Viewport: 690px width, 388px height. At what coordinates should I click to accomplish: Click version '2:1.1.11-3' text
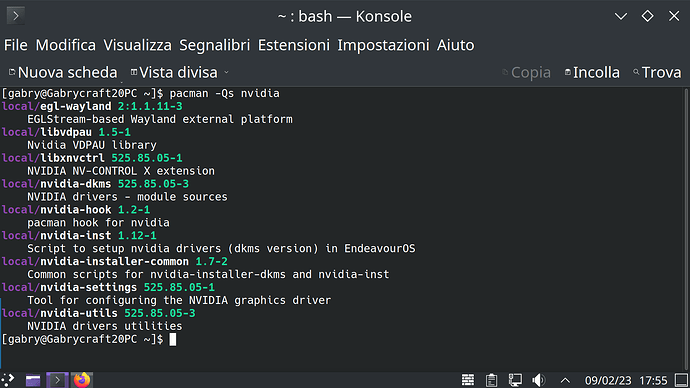point(150,106)
